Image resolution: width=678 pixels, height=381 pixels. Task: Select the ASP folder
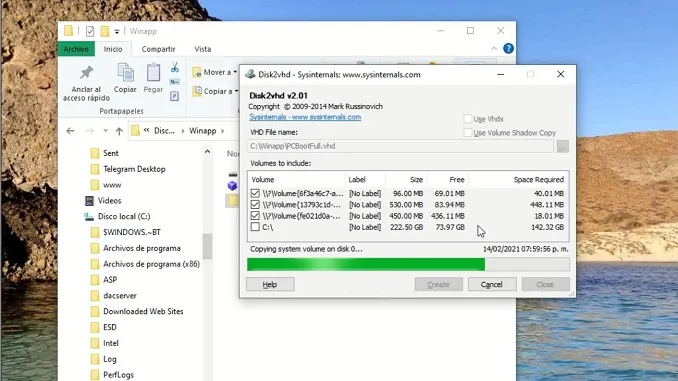(x=110, y=280)
